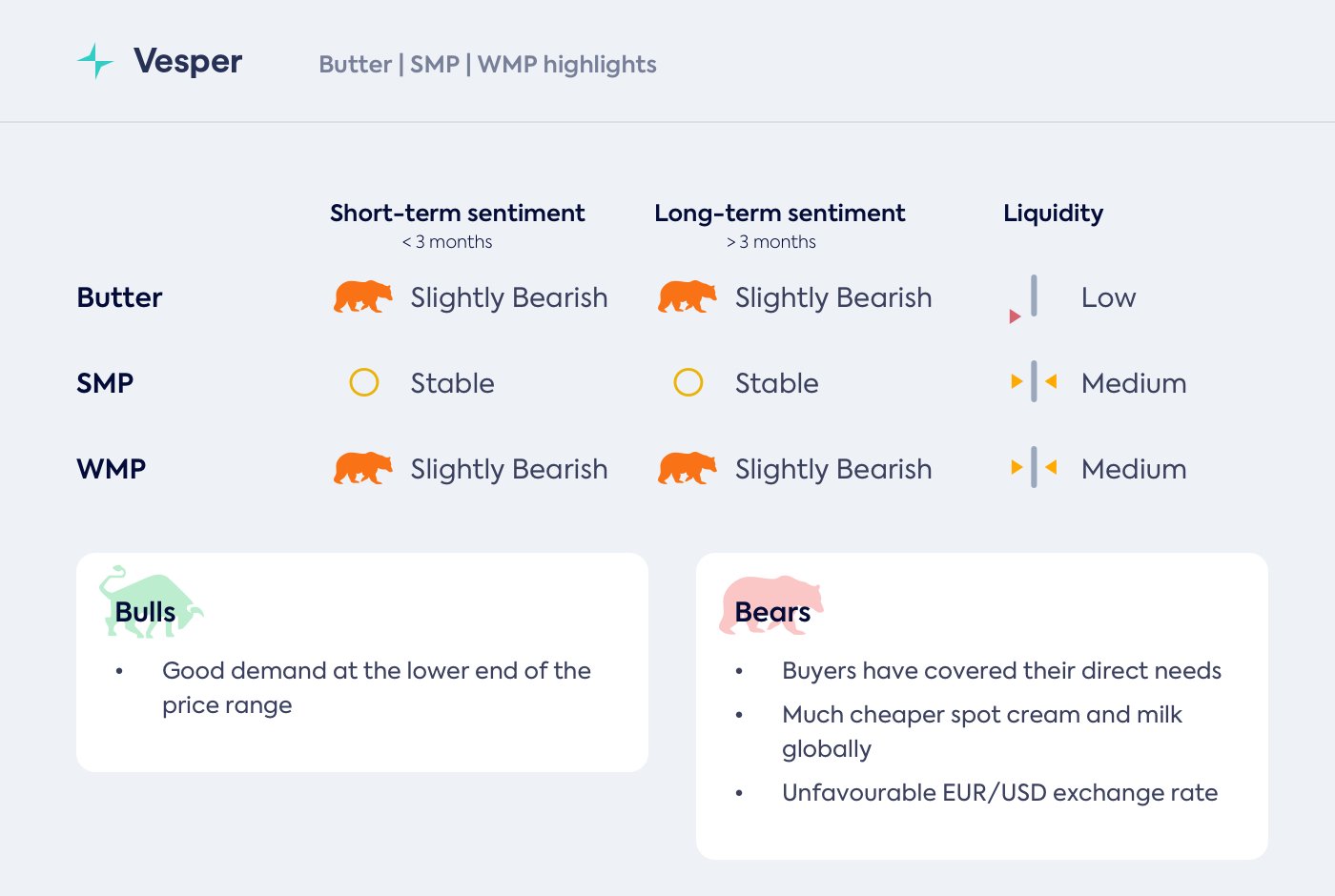Click WMP short-term bear icon

(362, 468)
